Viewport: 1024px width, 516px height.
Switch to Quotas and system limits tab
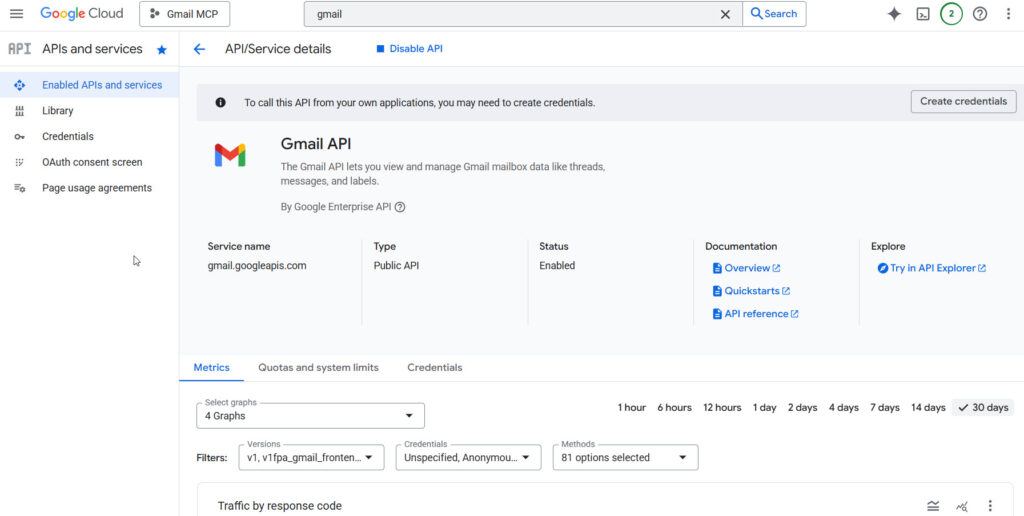tap(318, 368)
